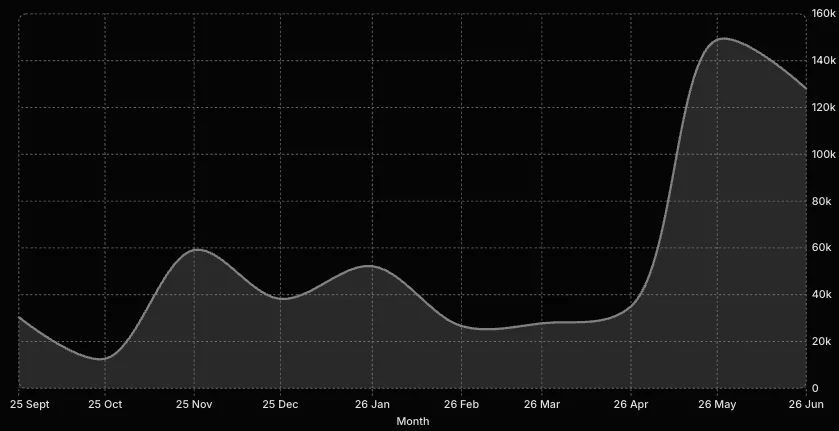Click the '160k' y-axis value

click(x=823, y=13)
